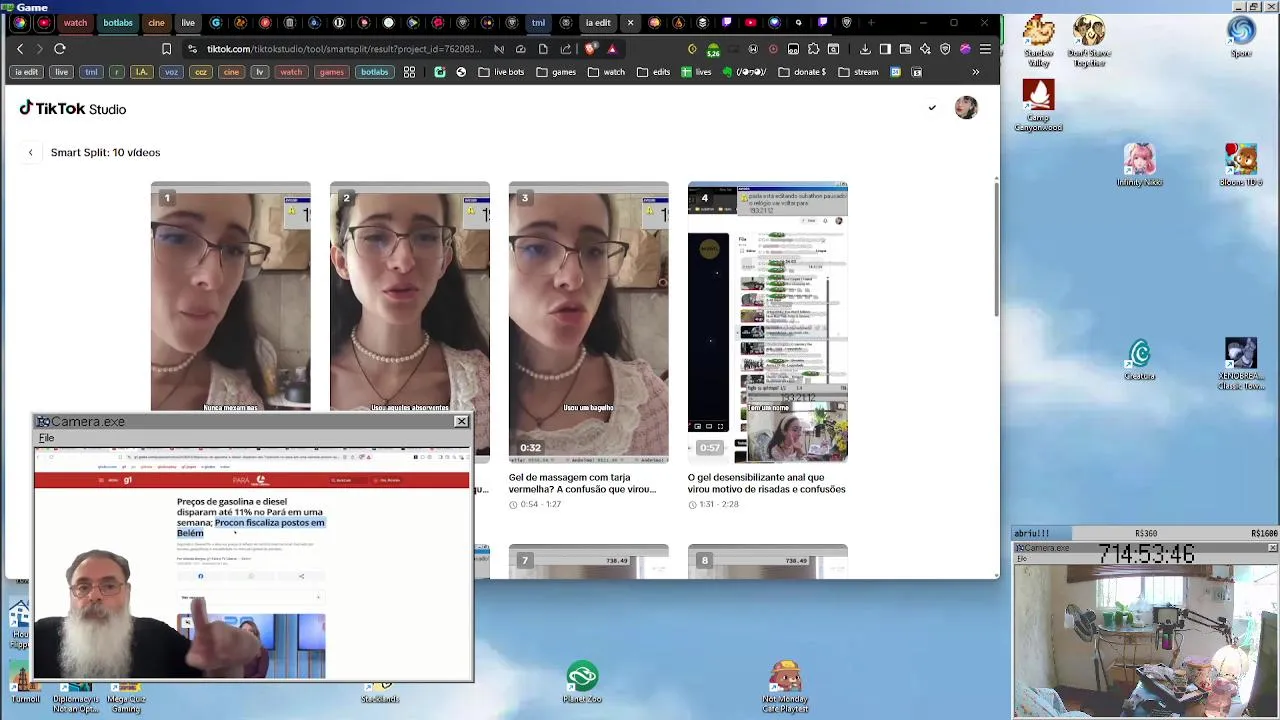This screenshot has height=720, width=1280.
Task: Open the Not Monday Cafe Playtest shortcut
Action: (x=785, y=687)
